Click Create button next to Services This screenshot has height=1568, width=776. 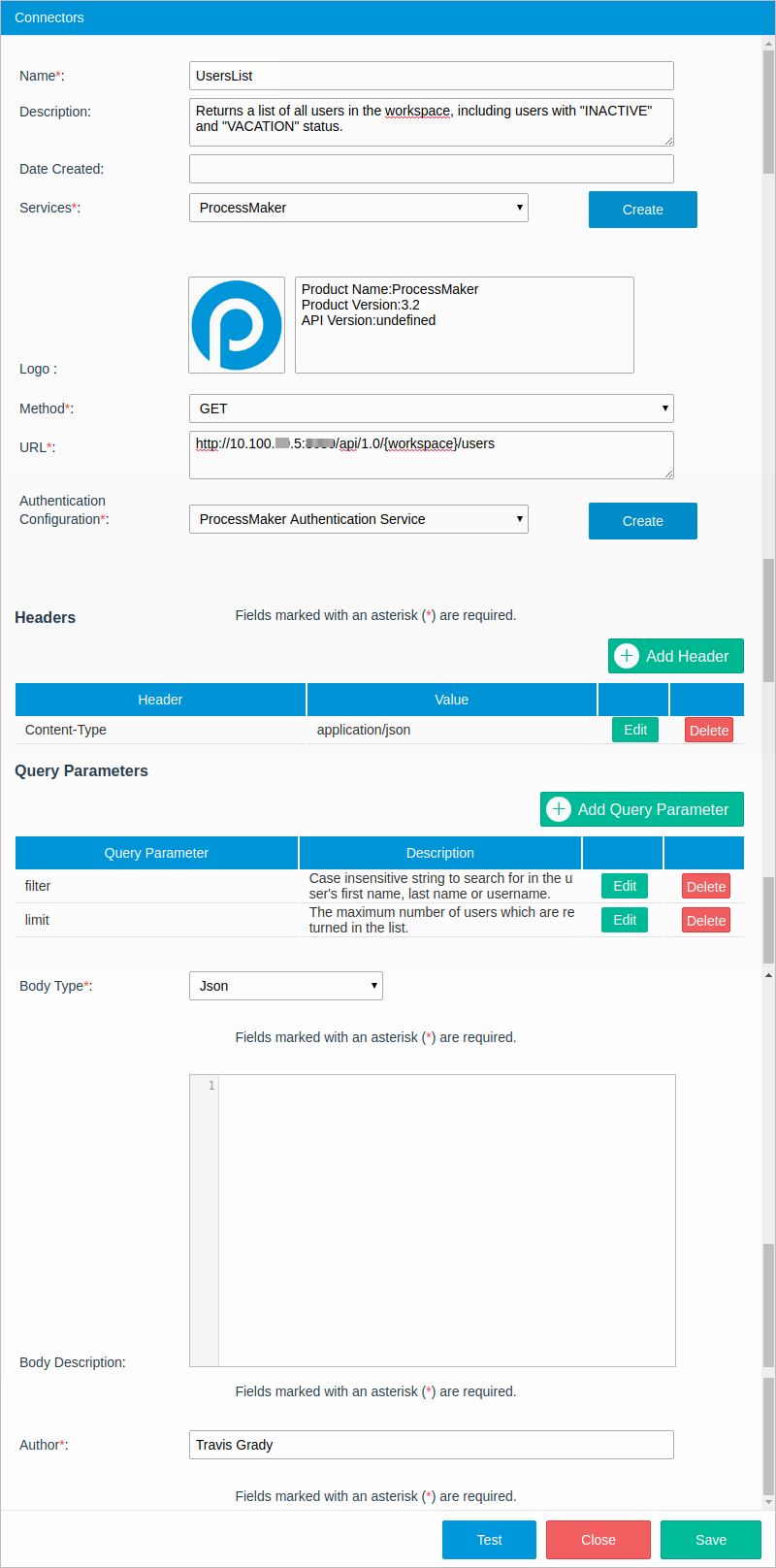coord(642,210)
